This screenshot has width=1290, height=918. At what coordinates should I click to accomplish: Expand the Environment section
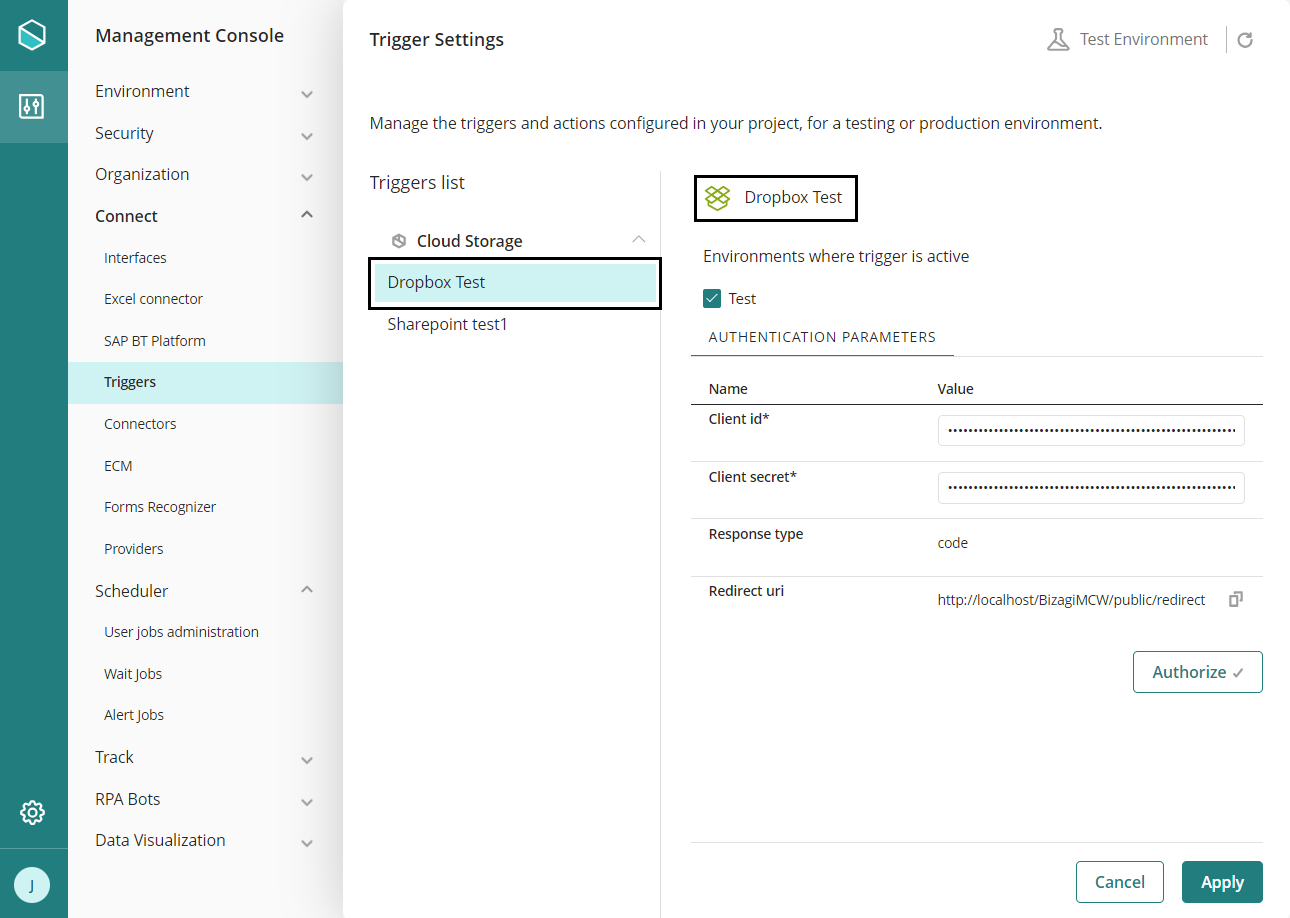click(307, 94)
